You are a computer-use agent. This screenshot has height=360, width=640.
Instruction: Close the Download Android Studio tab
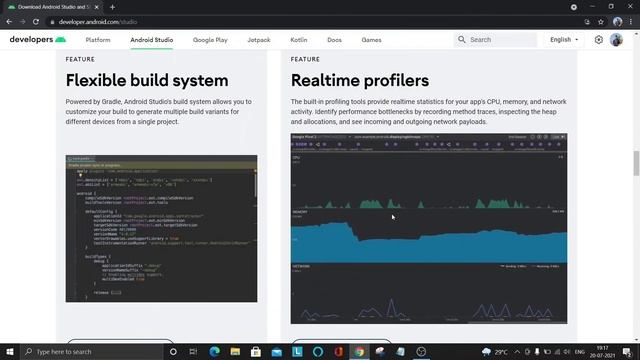coord(97,7)
